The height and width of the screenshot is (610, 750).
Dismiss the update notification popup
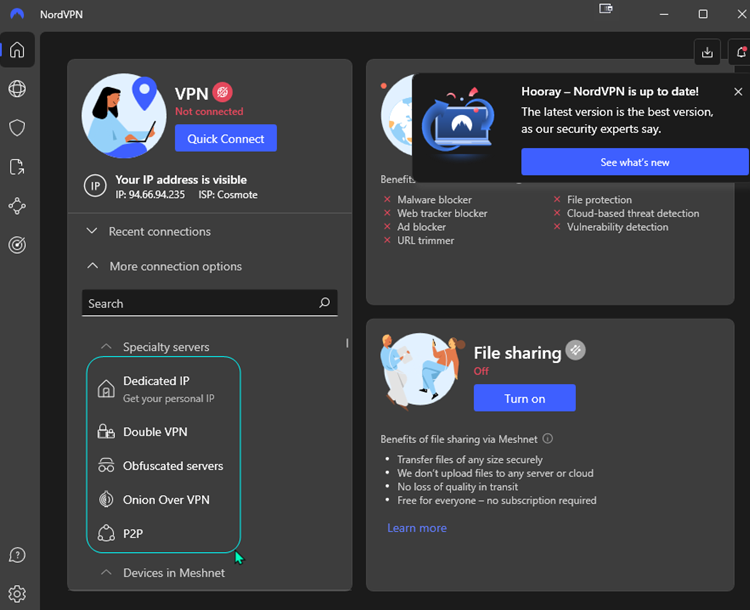point(738,91)
